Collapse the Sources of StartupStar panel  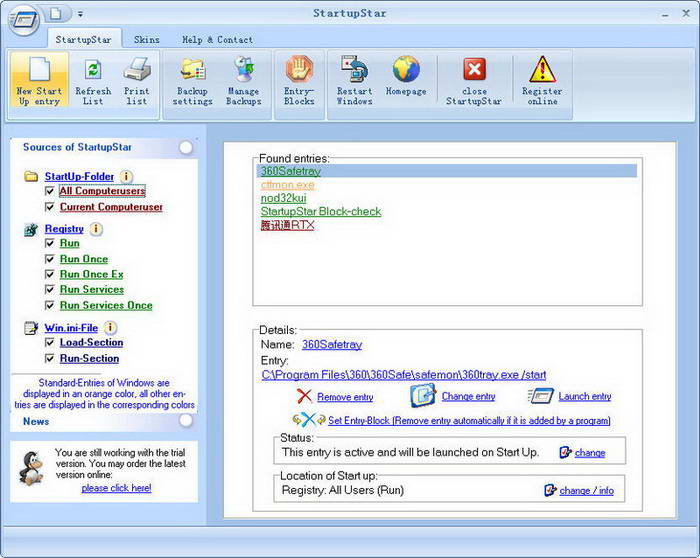(186, 148)
